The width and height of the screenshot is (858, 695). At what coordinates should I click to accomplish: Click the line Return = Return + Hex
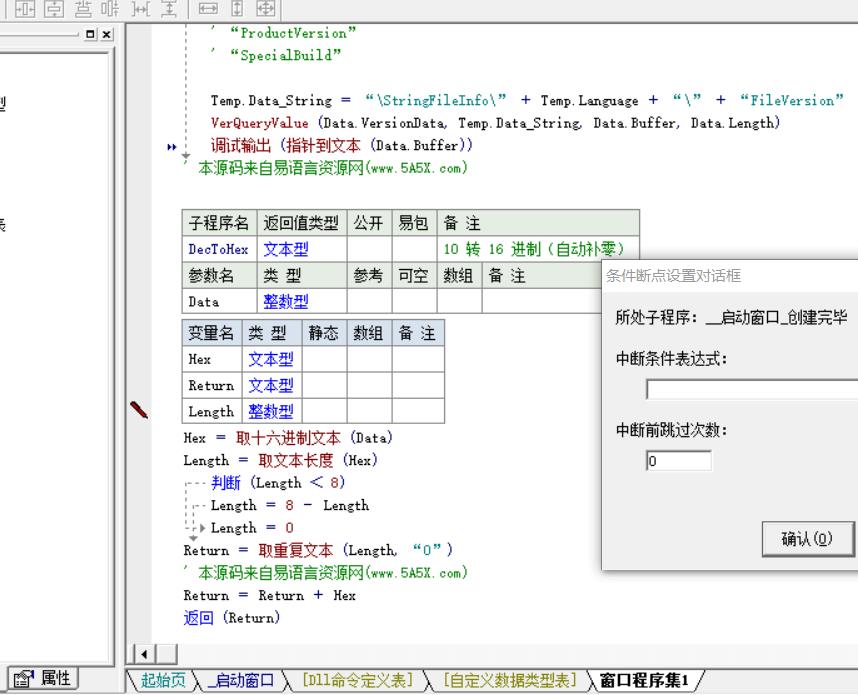269,595
